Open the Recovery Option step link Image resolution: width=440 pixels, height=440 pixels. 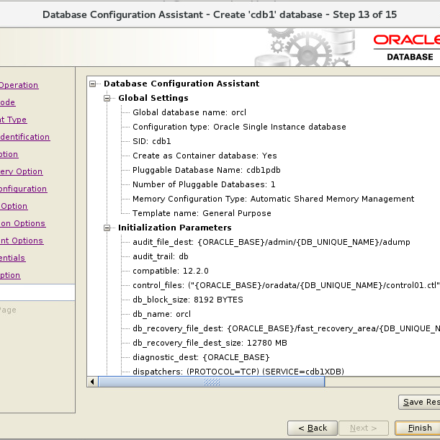(x=21, y=172)
